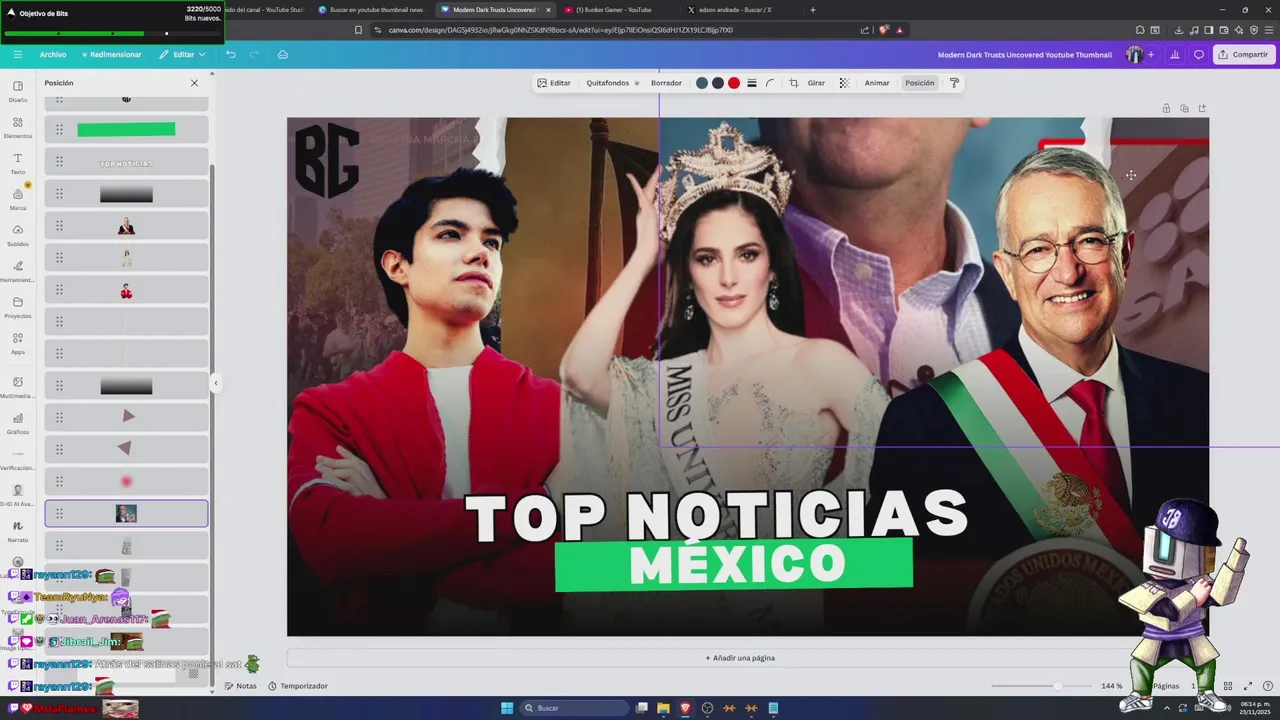Open Herramientas in the sidebar
Viewport: 1280px width, 720px height.
pos(18,271)
